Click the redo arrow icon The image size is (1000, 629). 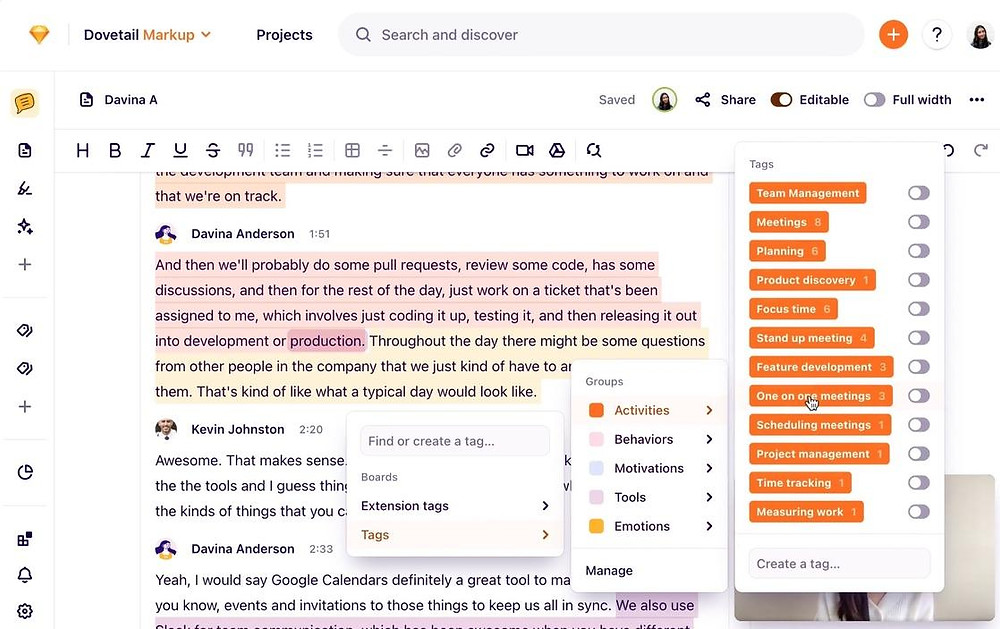point(980,151)
